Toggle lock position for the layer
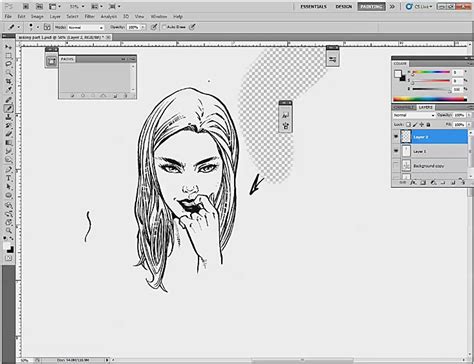This screenshot has width=474, height=364. pos(422,124)
